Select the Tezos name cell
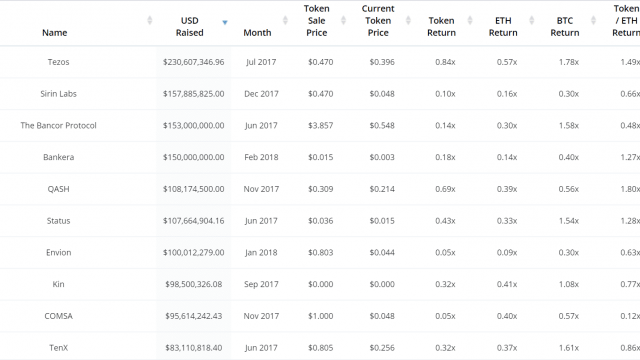The height and width of the screenshot is (360, 640). pos(58,62)
